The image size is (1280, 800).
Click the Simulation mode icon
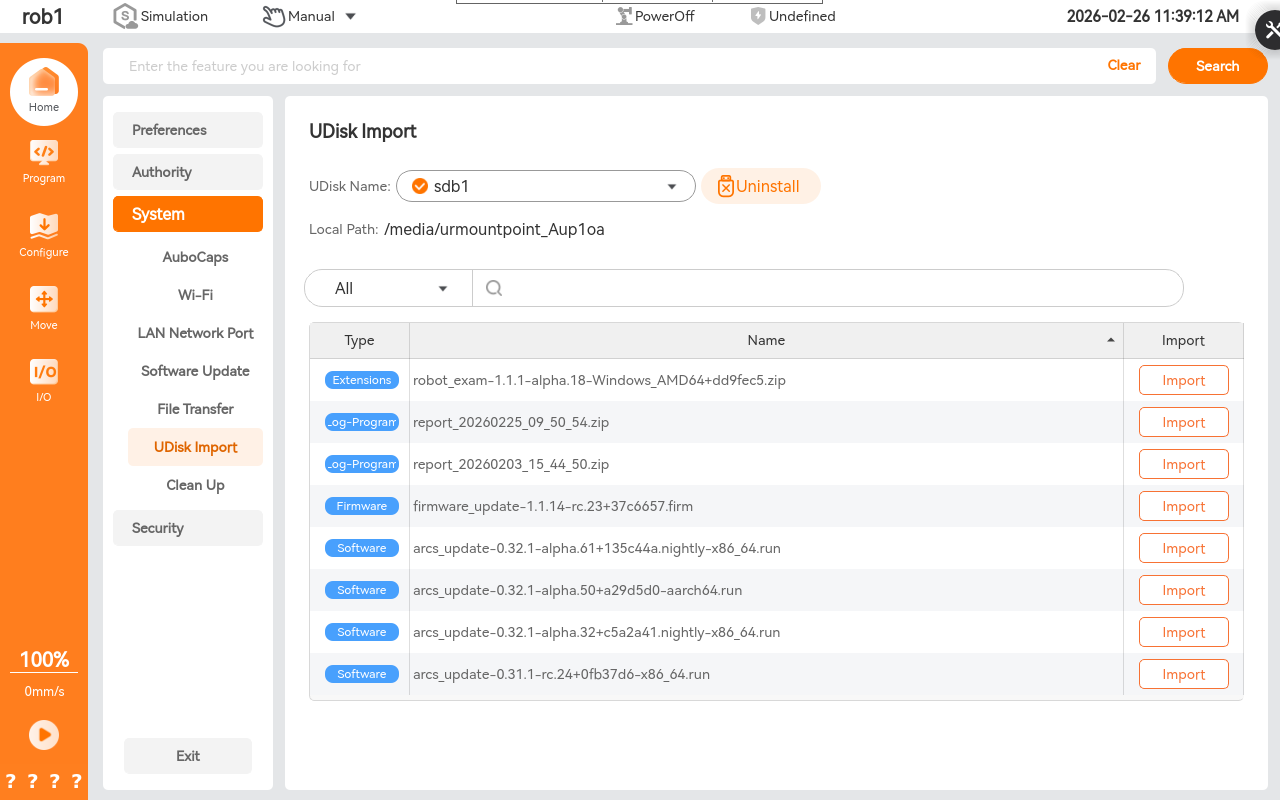click(x=125, y=16)
